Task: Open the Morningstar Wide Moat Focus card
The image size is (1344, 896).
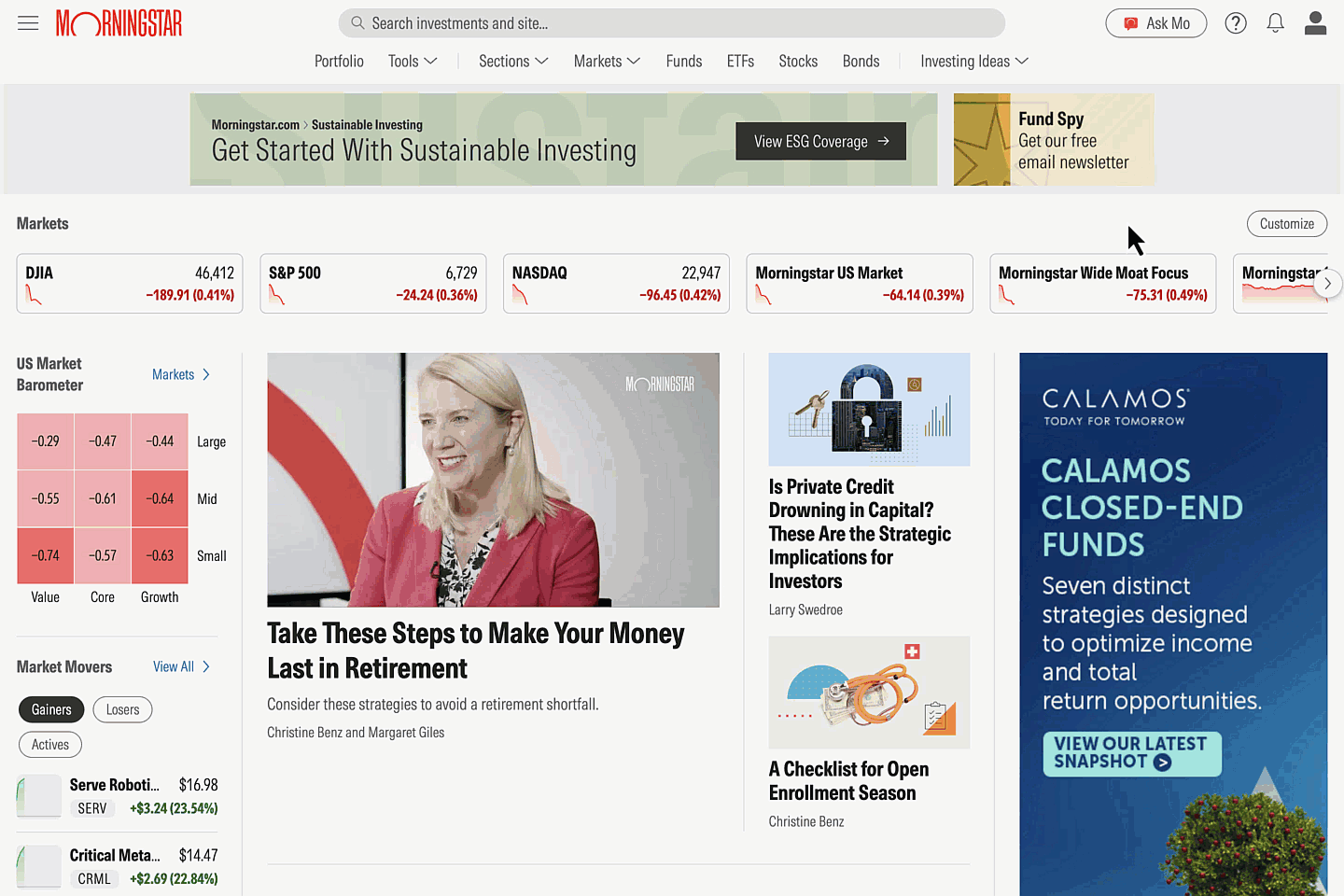Action: click(x=1103, y=284)
